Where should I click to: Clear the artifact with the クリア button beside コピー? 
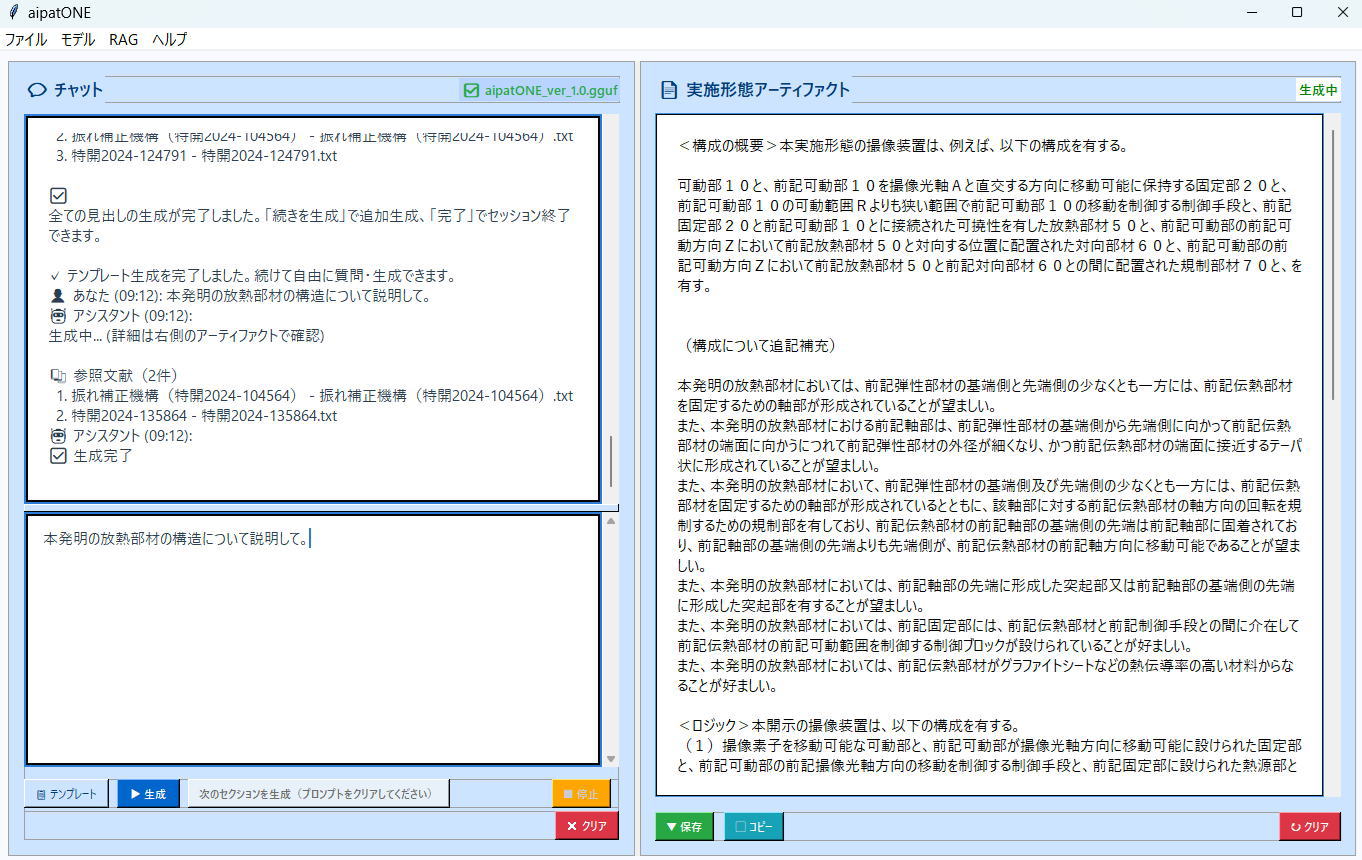point(1309,827)
